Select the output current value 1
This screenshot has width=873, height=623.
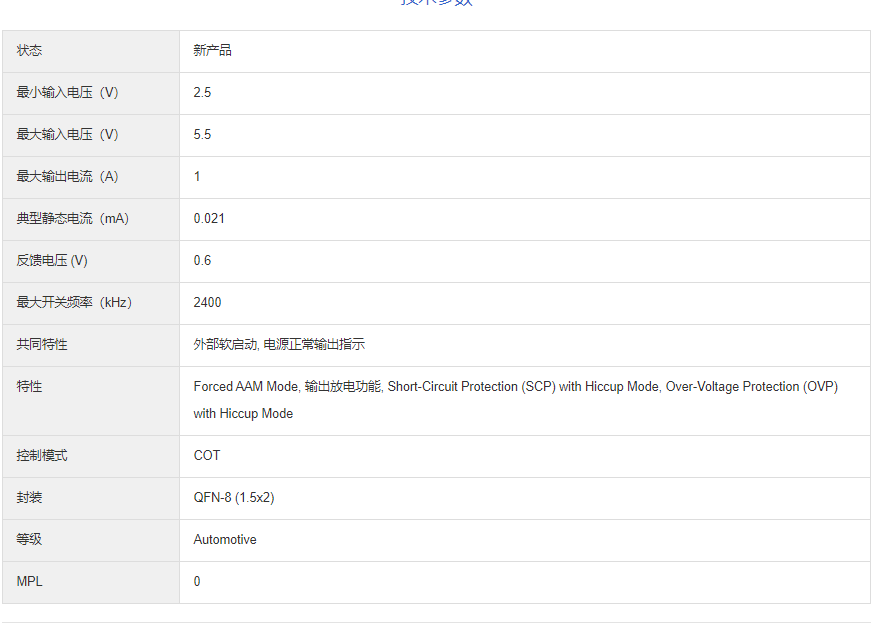(x=197, y=176)
